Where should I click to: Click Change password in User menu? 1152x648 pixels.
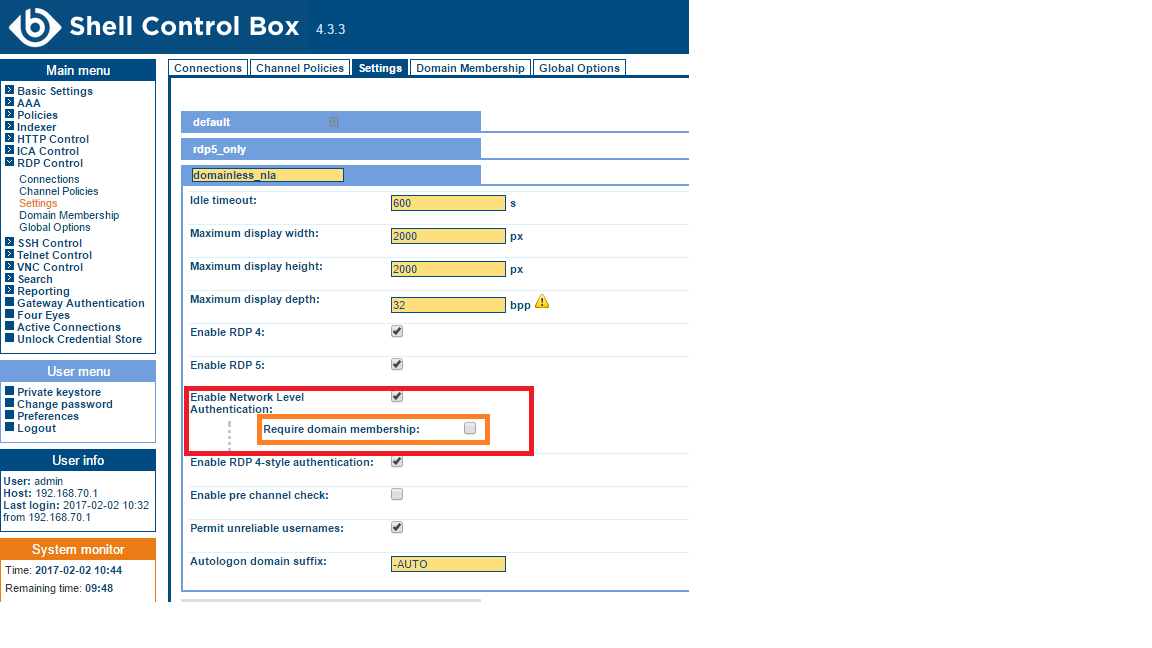coord(64,404)
